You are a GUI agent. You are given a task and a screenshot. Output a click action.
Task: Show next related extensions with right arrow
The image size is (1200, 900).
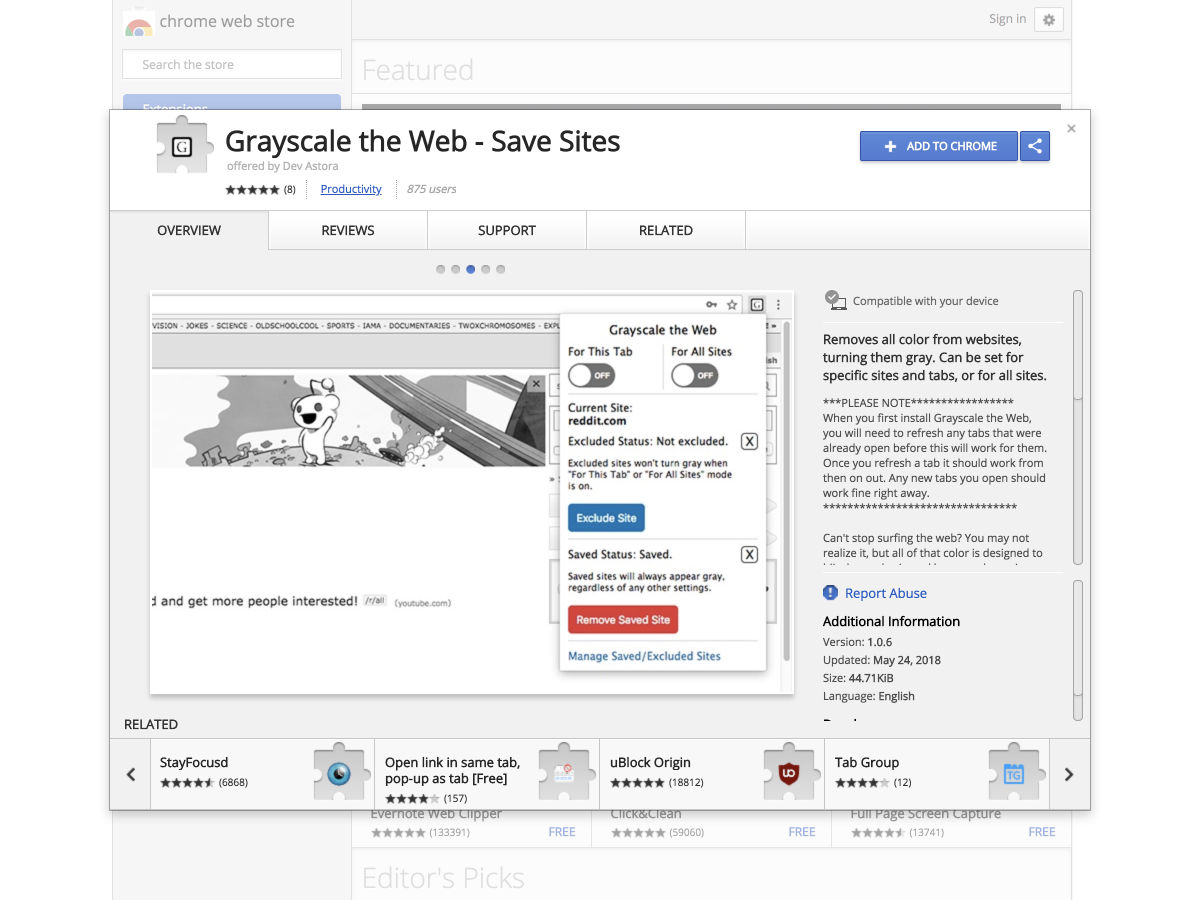point(1069,774)
